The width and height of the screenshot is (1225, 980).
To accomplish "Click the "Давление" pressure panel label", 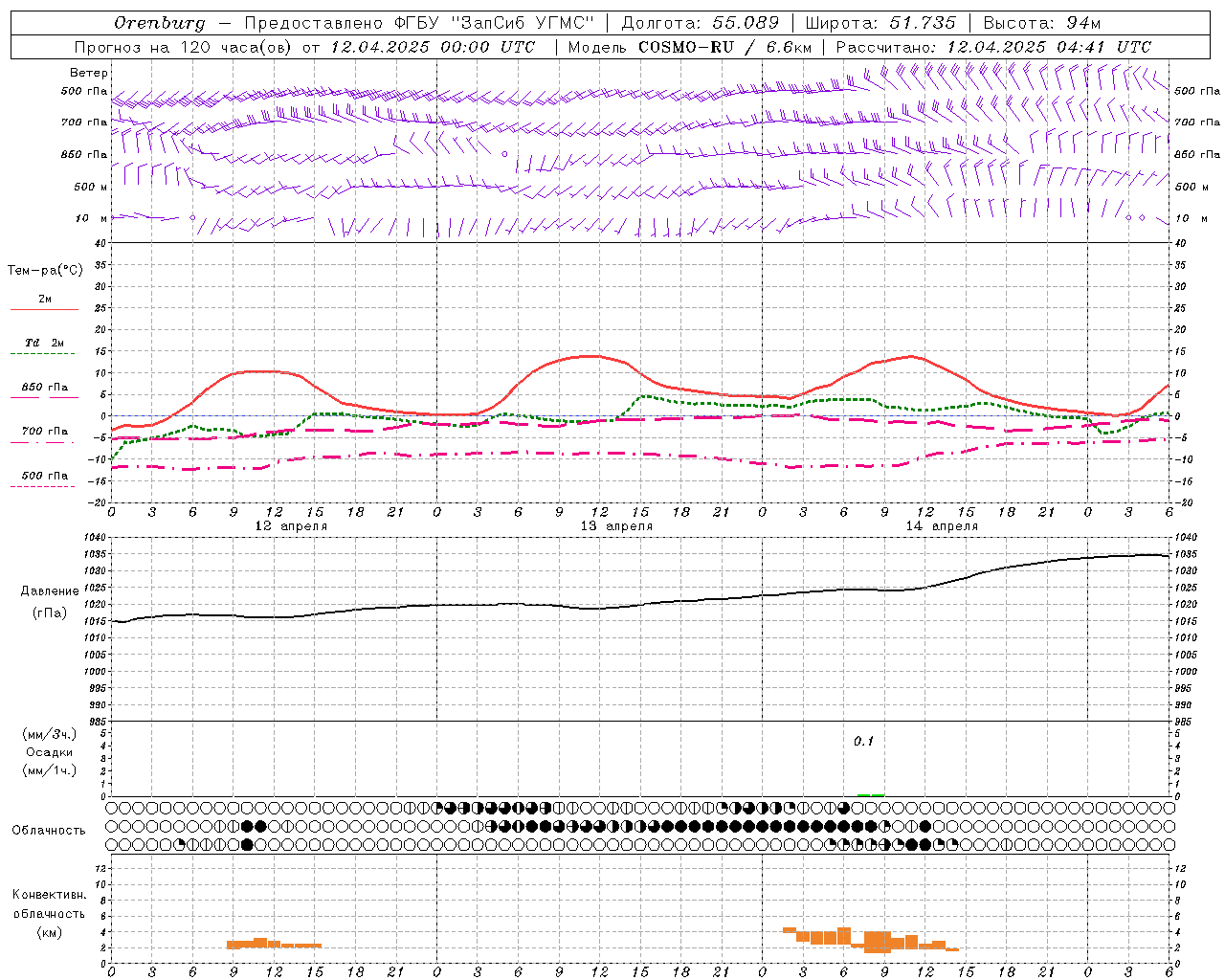I will point(50,591).
